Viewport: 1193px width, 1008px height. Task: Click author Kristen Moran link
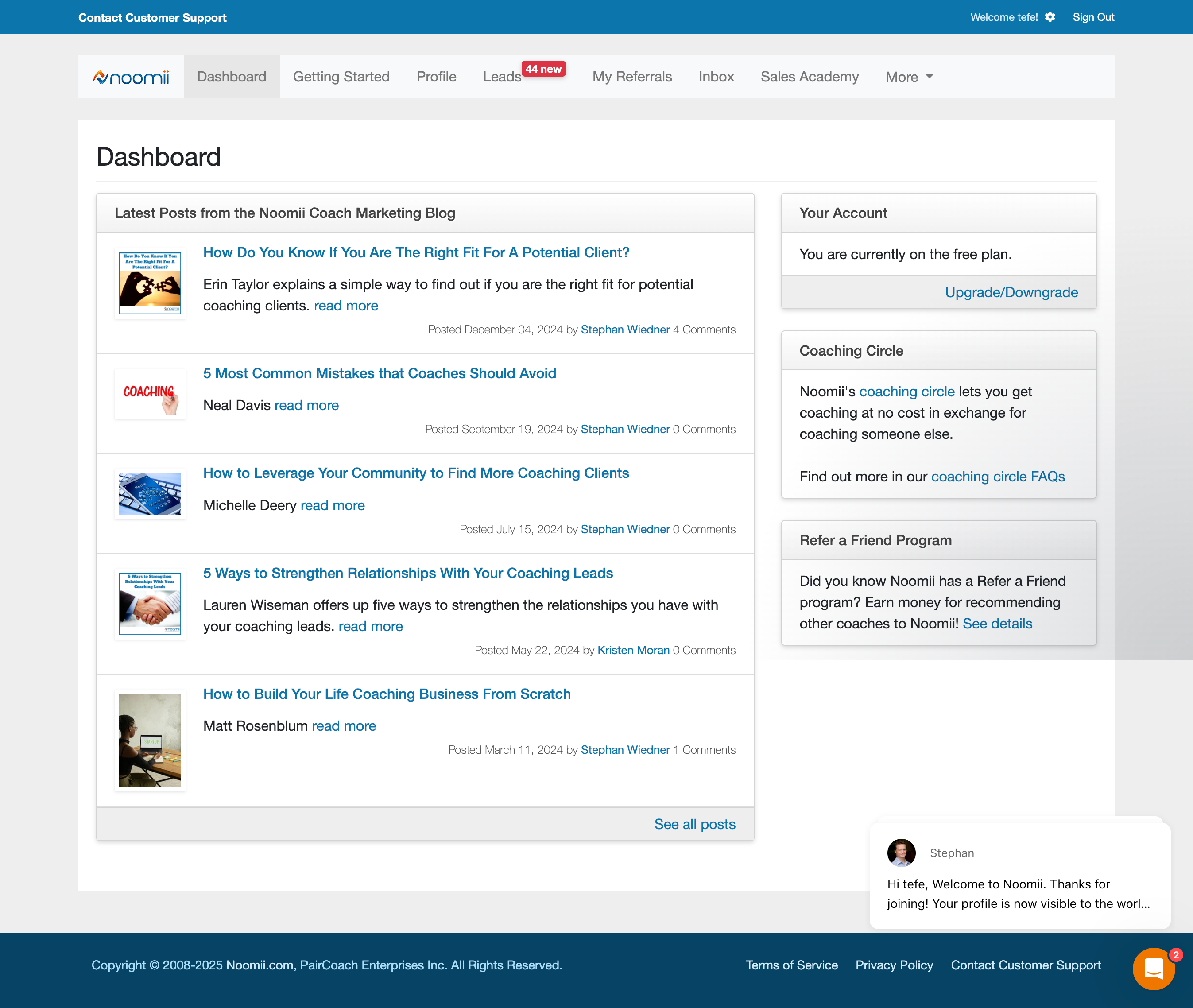coord(633,650)
